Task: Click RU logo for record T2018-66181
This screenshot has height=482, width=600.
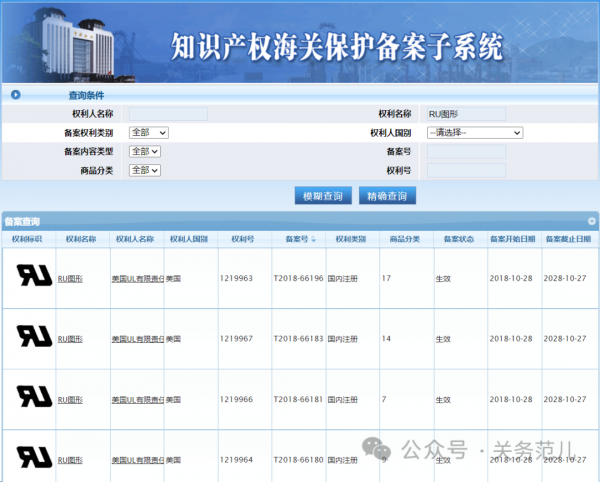Action: (34, 397)
